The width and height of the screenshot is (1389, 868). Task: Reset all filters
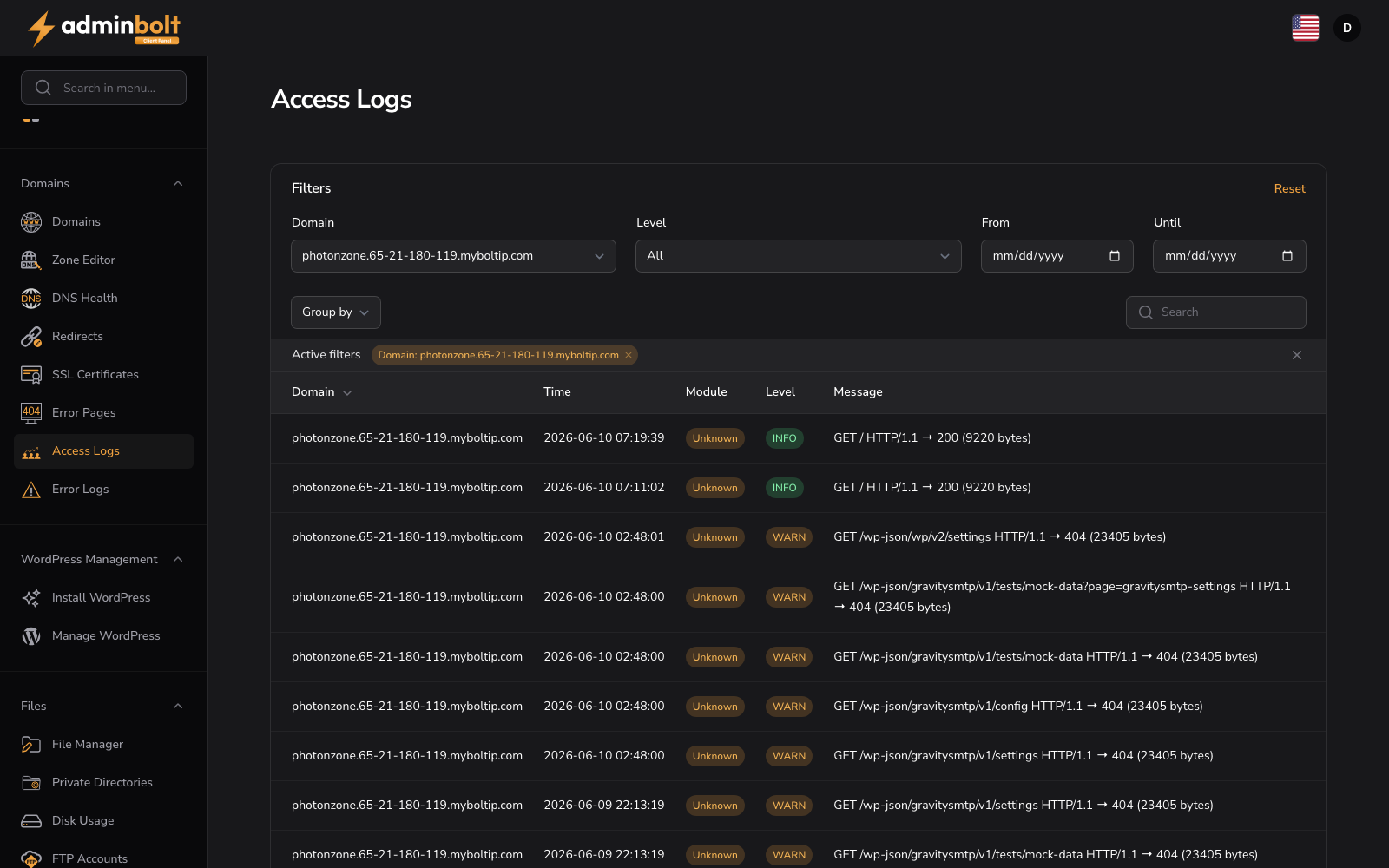(1289, 189)
